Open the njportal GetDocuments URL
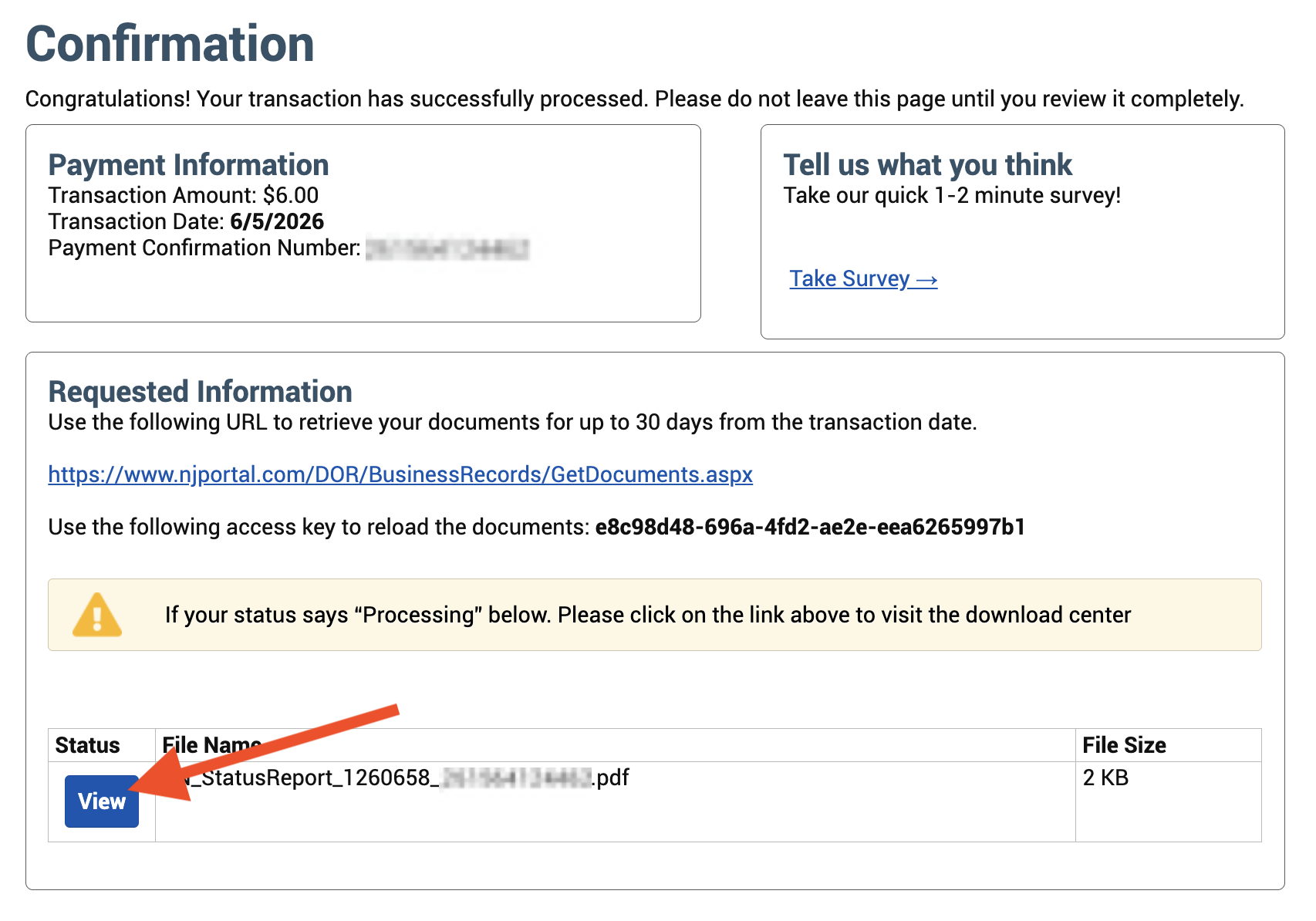Viewport: 1316px width, 921px height. [x=400, y=474]
